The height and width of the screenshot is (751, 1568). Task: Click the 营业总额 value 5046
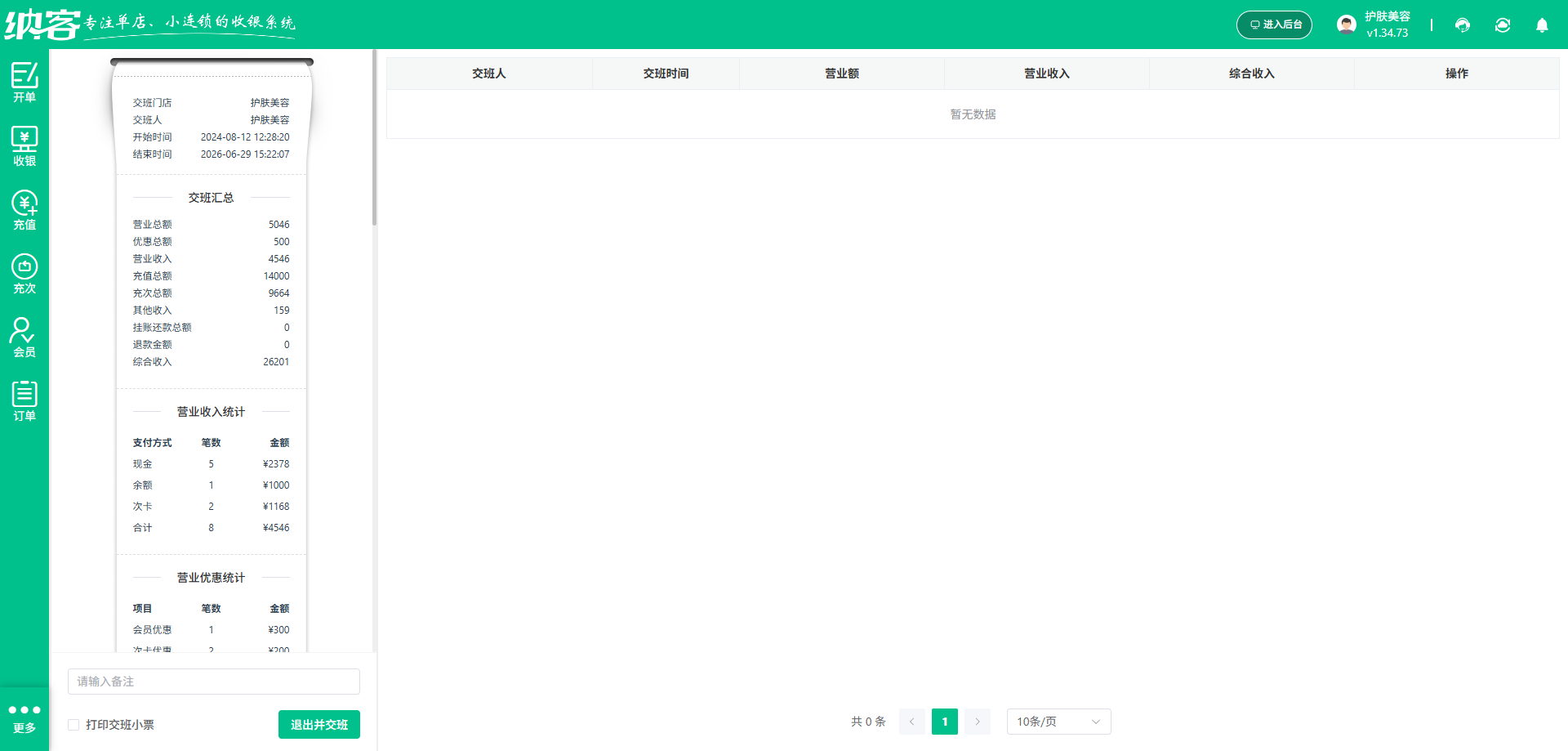click(279, 225)
